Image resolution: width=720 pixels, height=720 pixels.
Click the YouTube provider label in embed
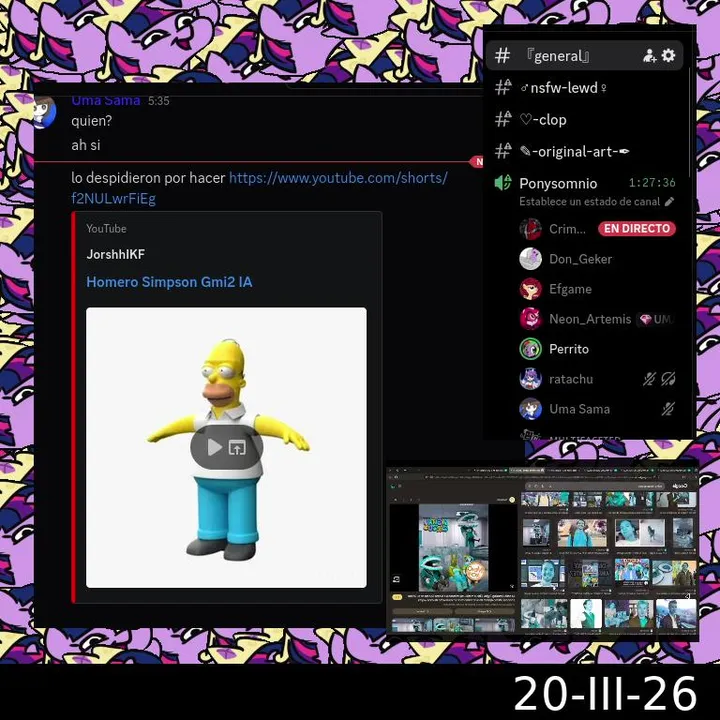tap(106, 228)
